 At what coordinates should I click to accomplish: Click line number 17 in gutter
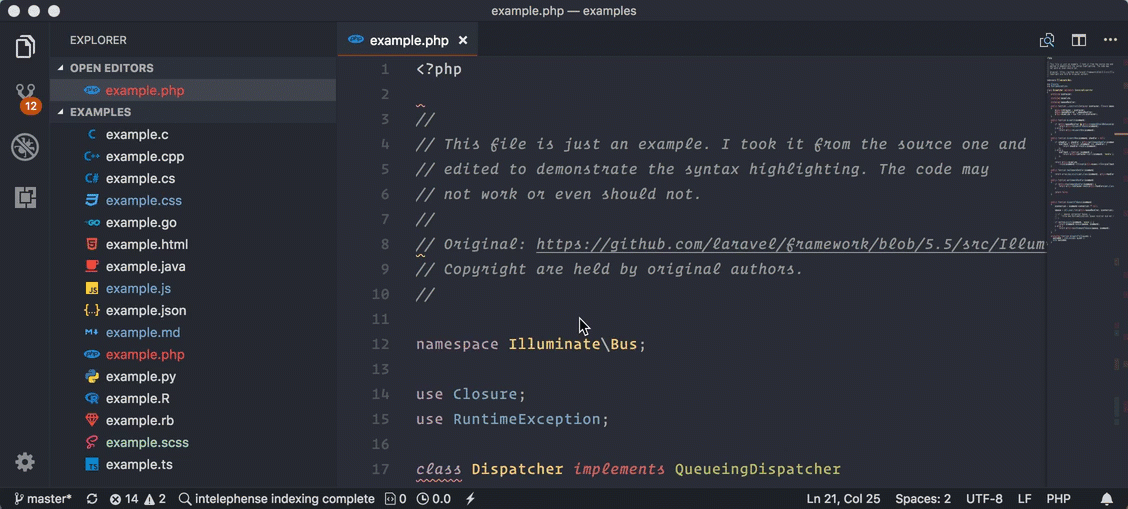[x=381, y=469]
